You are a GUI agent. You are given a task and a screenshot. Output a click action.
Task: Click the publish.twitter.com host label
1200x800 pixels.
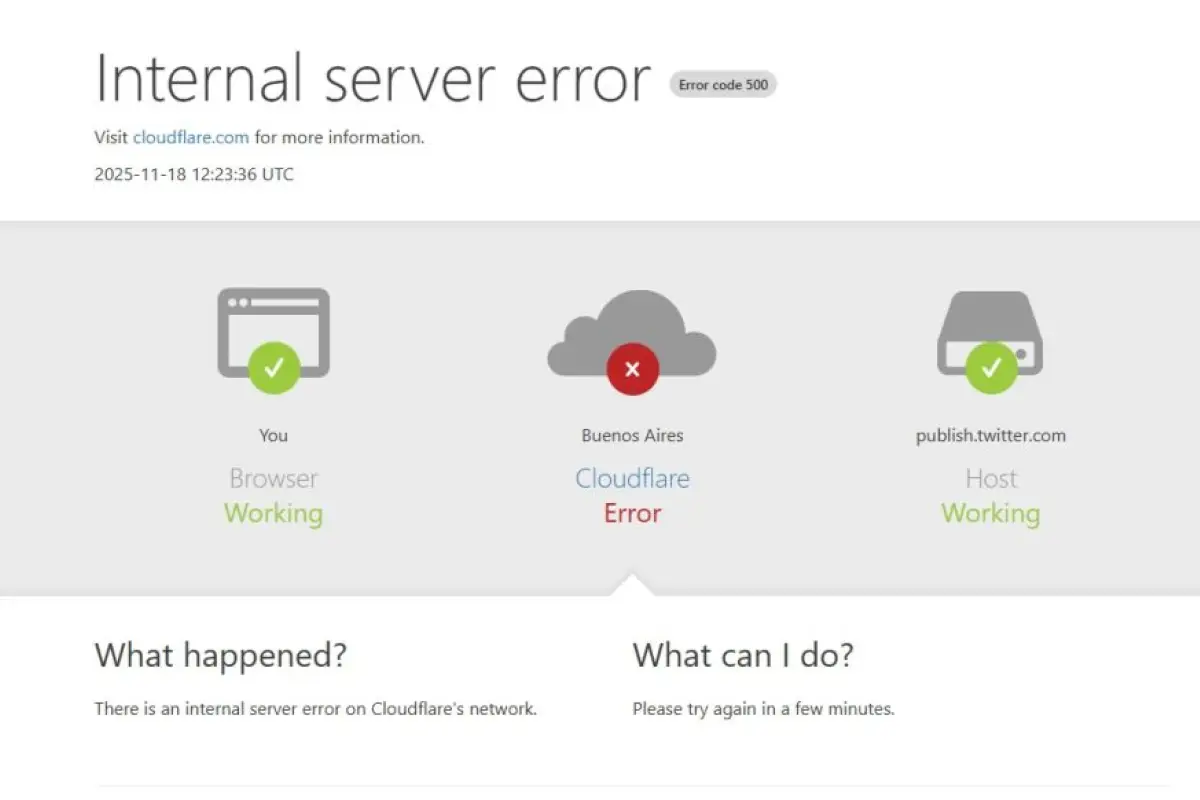tap(990, 435)
